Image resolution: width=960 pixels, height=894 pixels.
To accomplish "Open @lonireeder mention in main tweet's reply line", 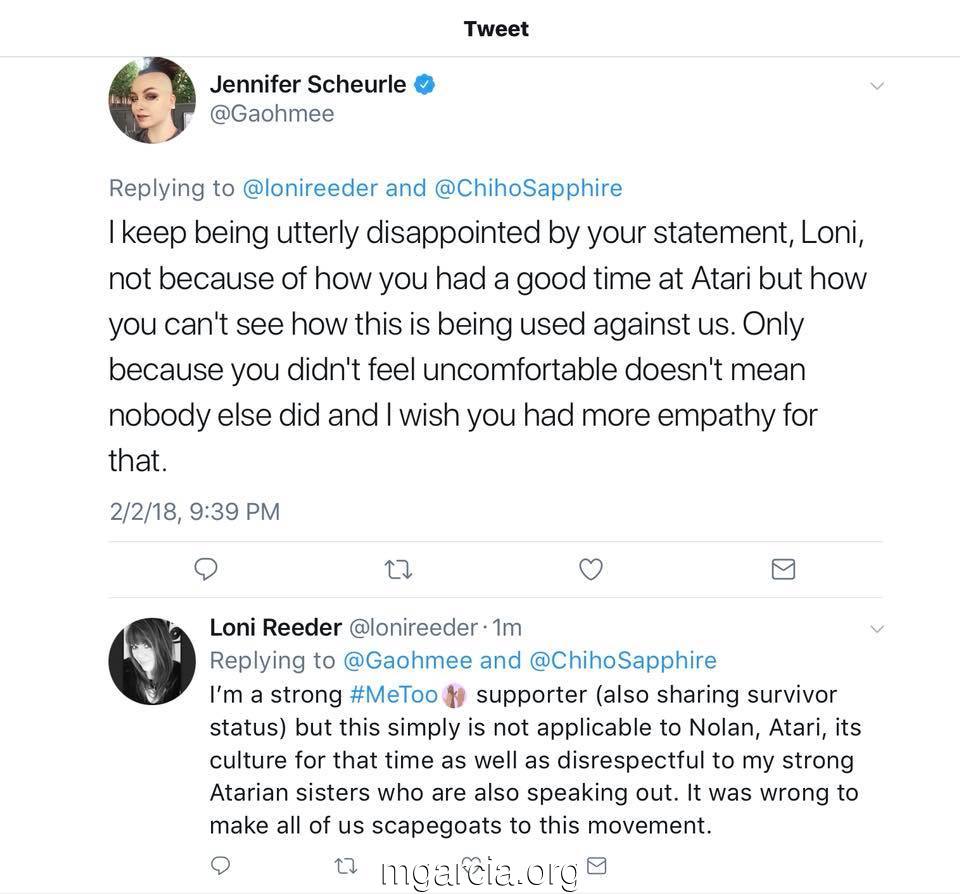I will point(310,188).
